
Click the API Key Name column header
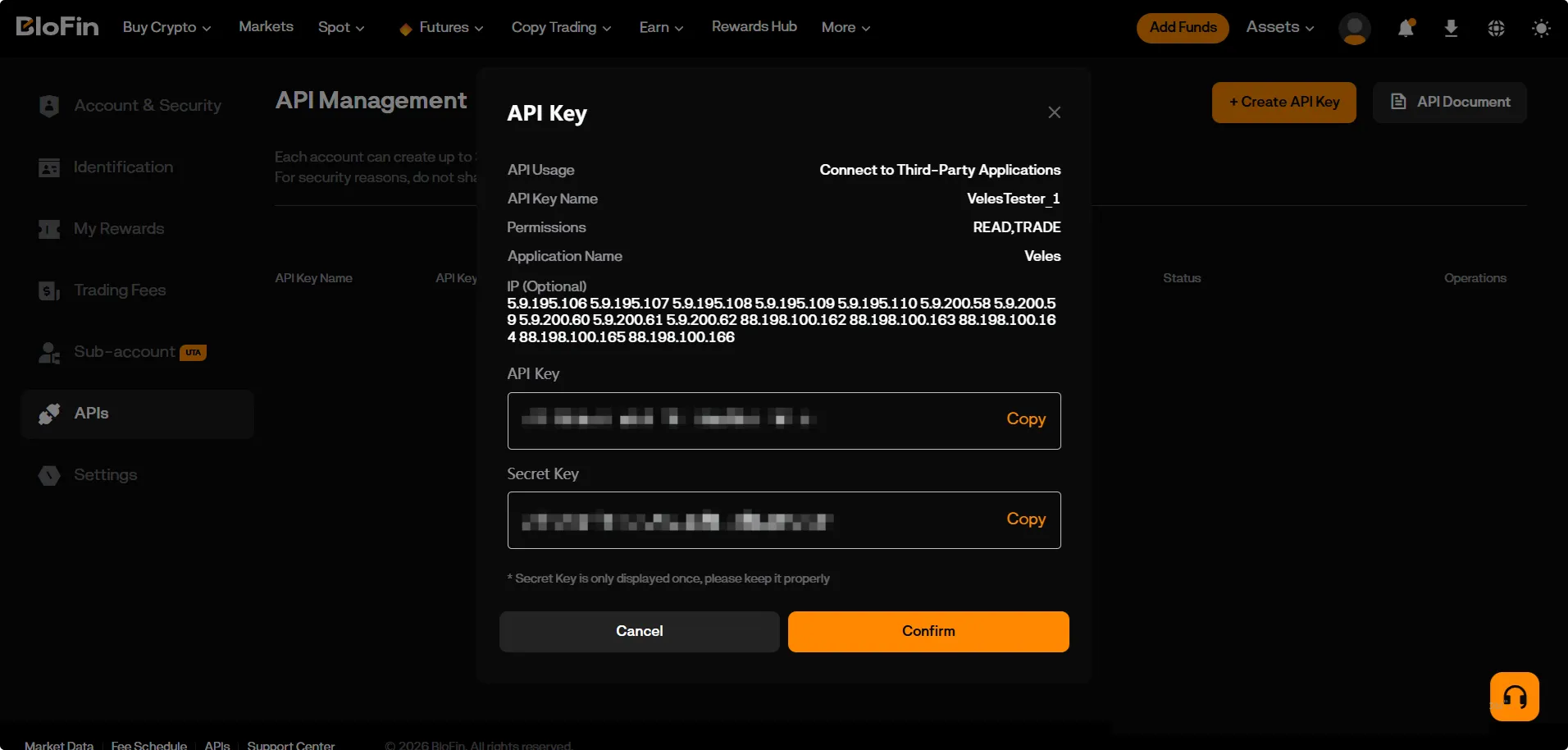pyautogui.click(x=313, y=278)
